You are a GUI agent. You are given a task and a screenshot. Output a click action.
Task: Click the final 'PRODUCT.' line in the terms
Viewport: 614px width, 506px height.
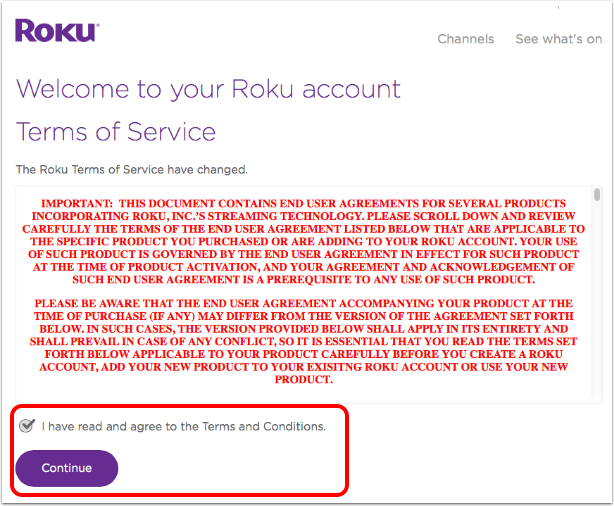coord(303,380)
